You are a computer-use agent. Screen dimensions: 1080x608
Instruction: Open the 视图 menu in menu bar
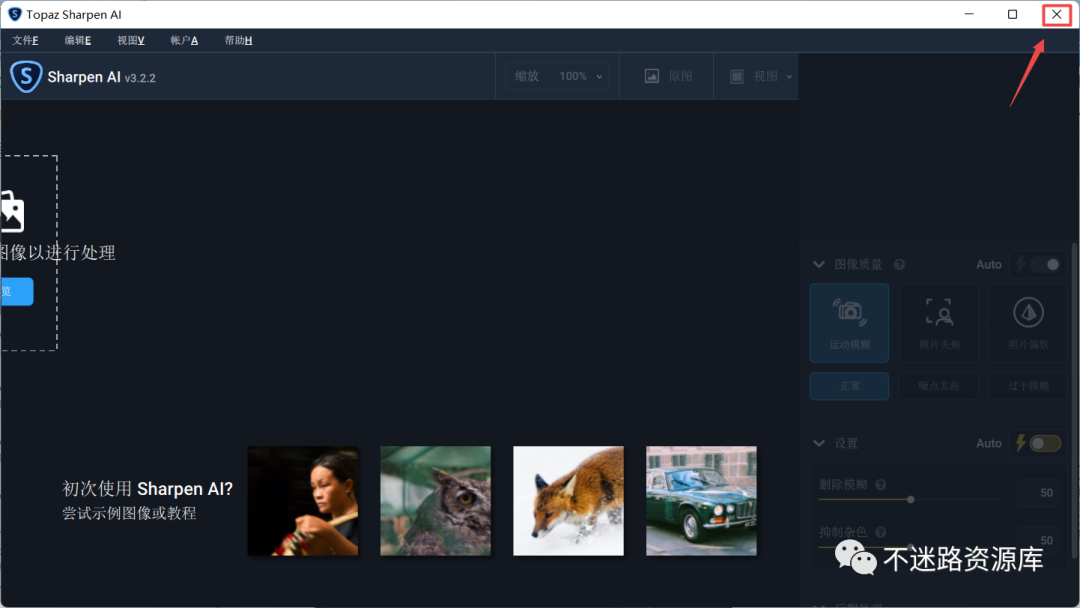point(131,41)
